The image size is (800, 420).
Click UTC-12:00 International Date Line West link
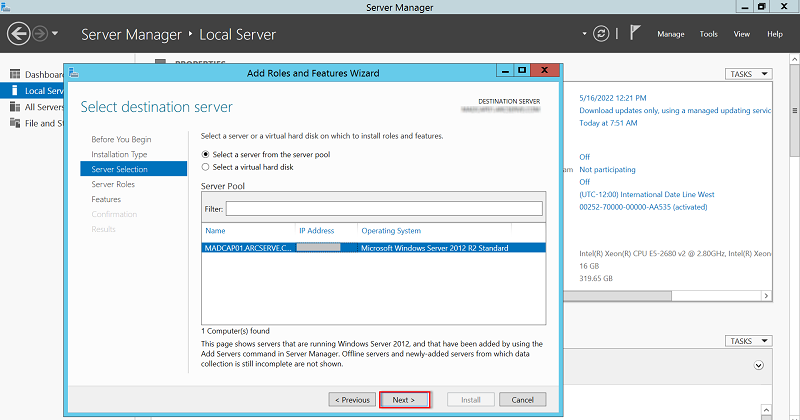pos(646,194)
